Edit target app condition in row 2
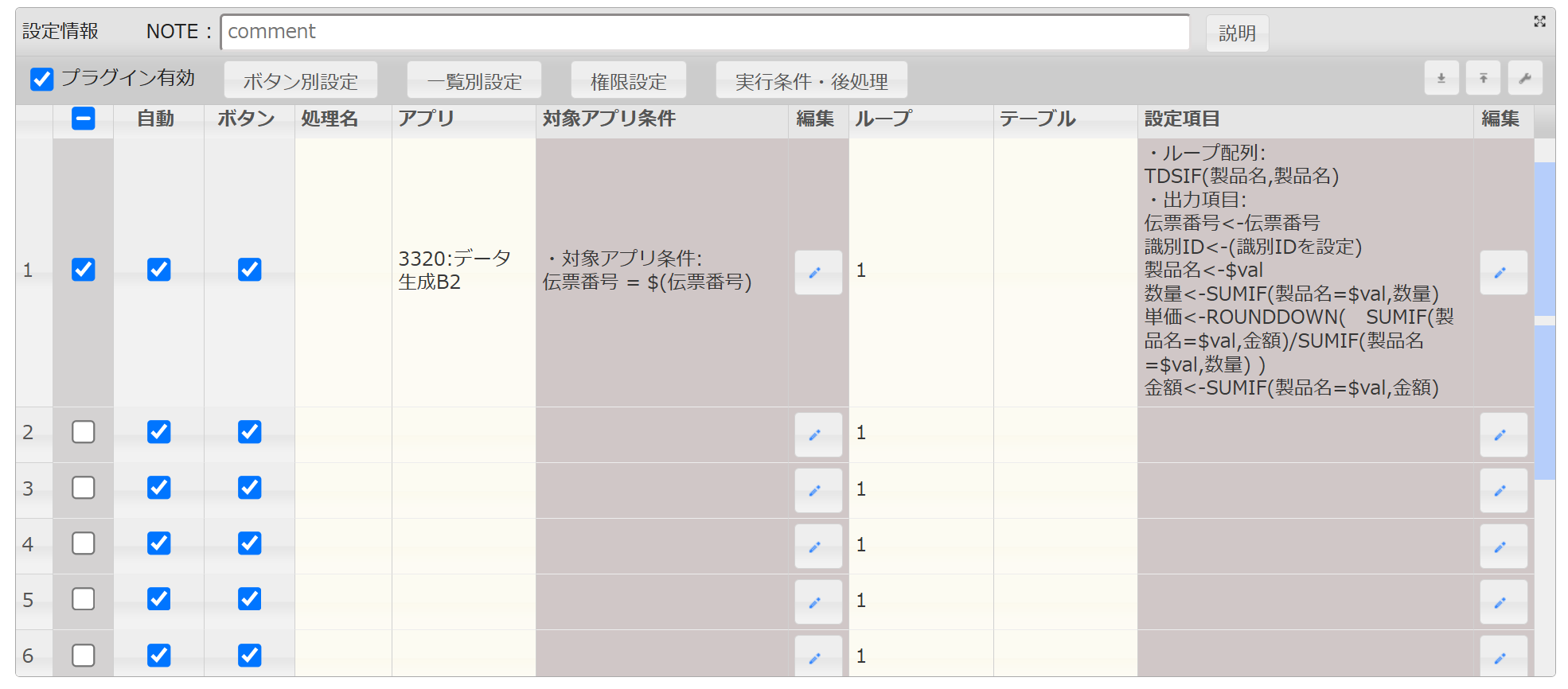 point(818,434)
